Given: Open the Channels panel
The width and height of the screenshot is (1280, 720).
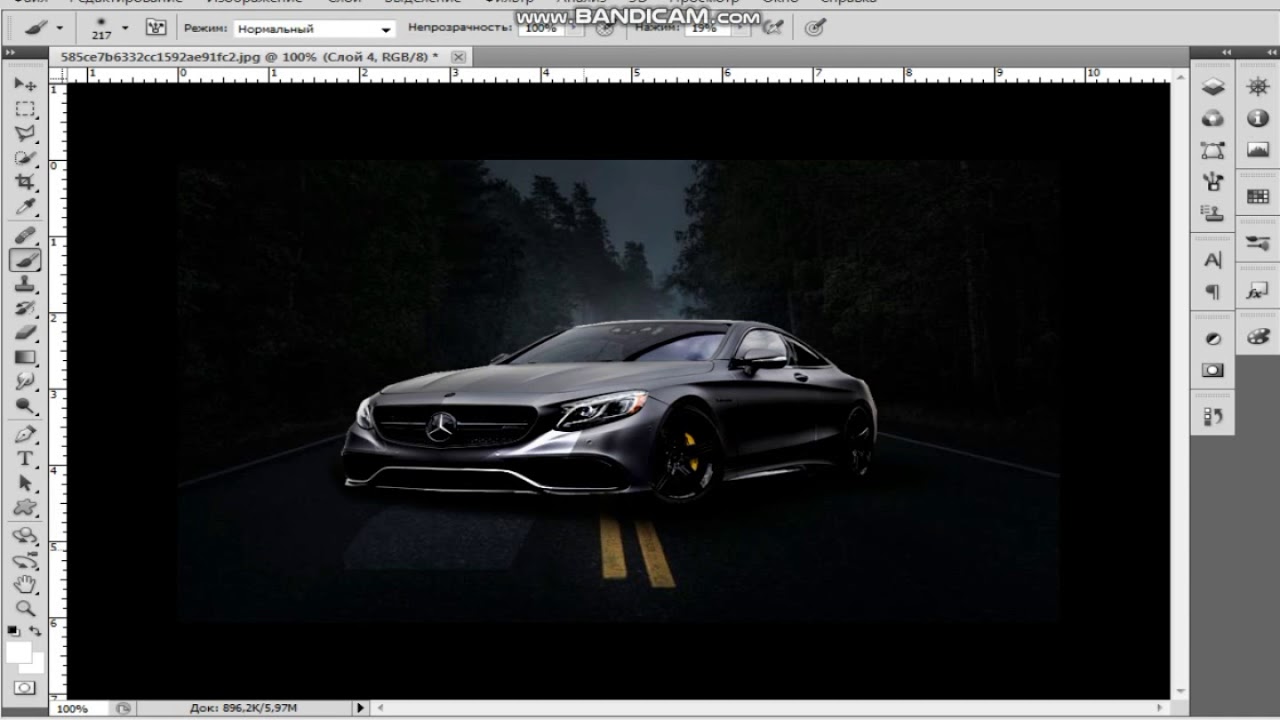Looking at the screenshot, I should 1213,119.
